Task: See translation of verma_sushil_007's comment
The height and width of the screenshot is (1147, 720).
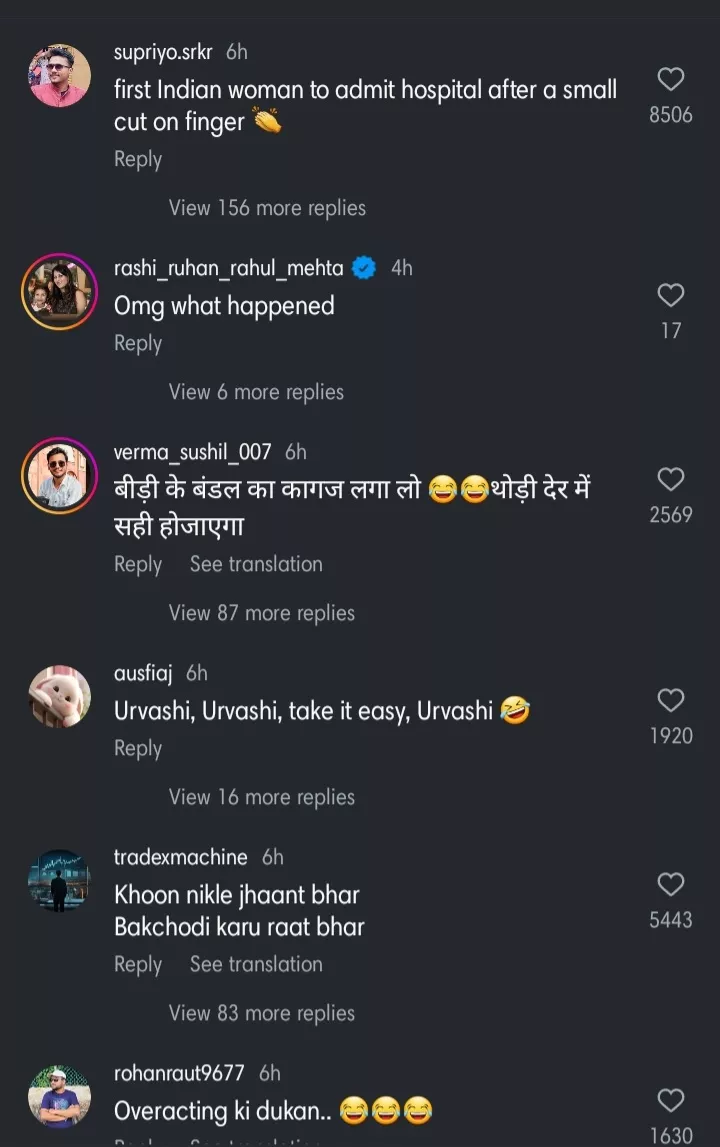Action: click(256, 564)
